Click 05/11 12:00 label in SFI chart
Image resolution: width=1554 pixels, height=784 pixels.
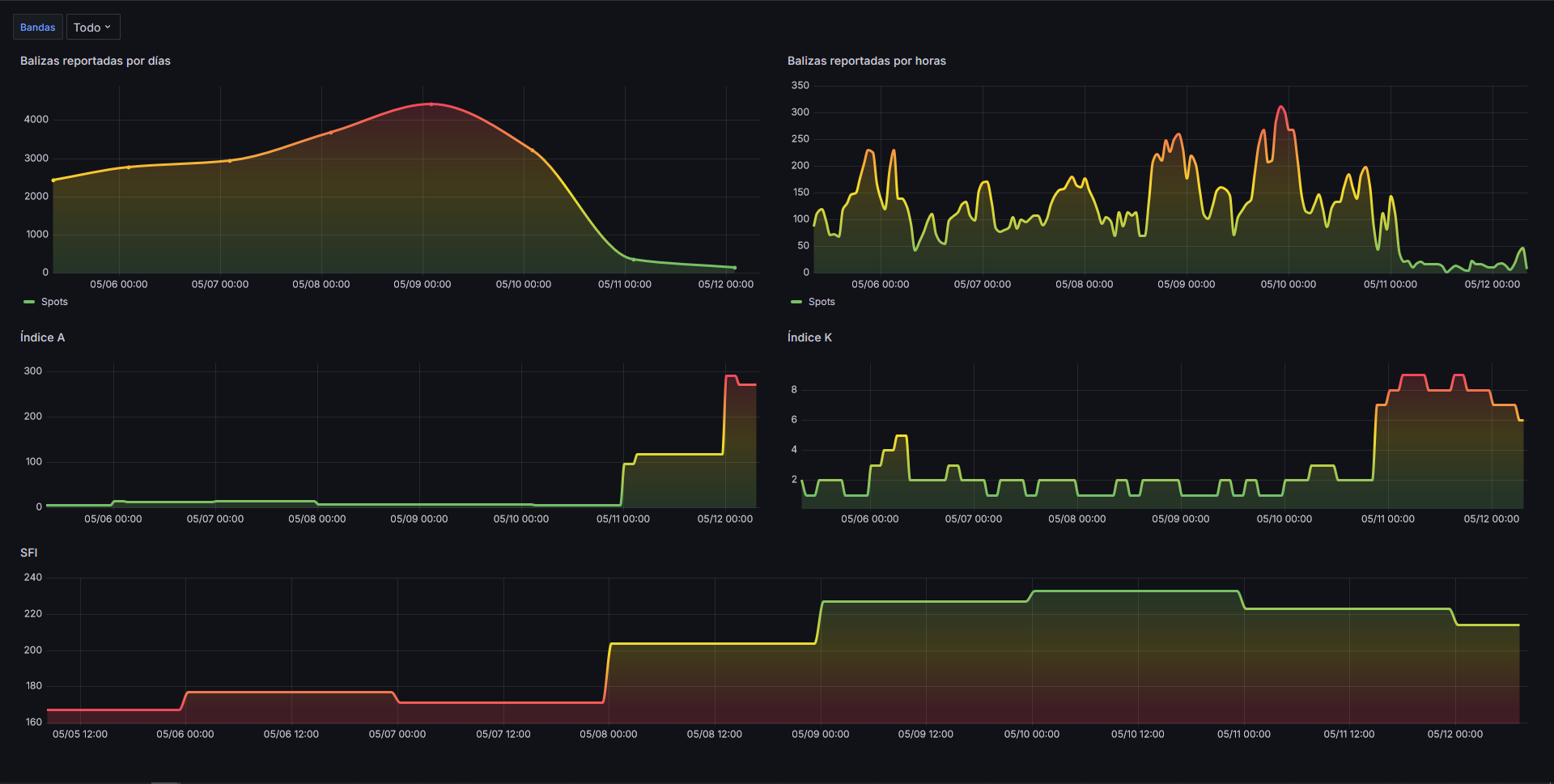[x=1349, y=734]
